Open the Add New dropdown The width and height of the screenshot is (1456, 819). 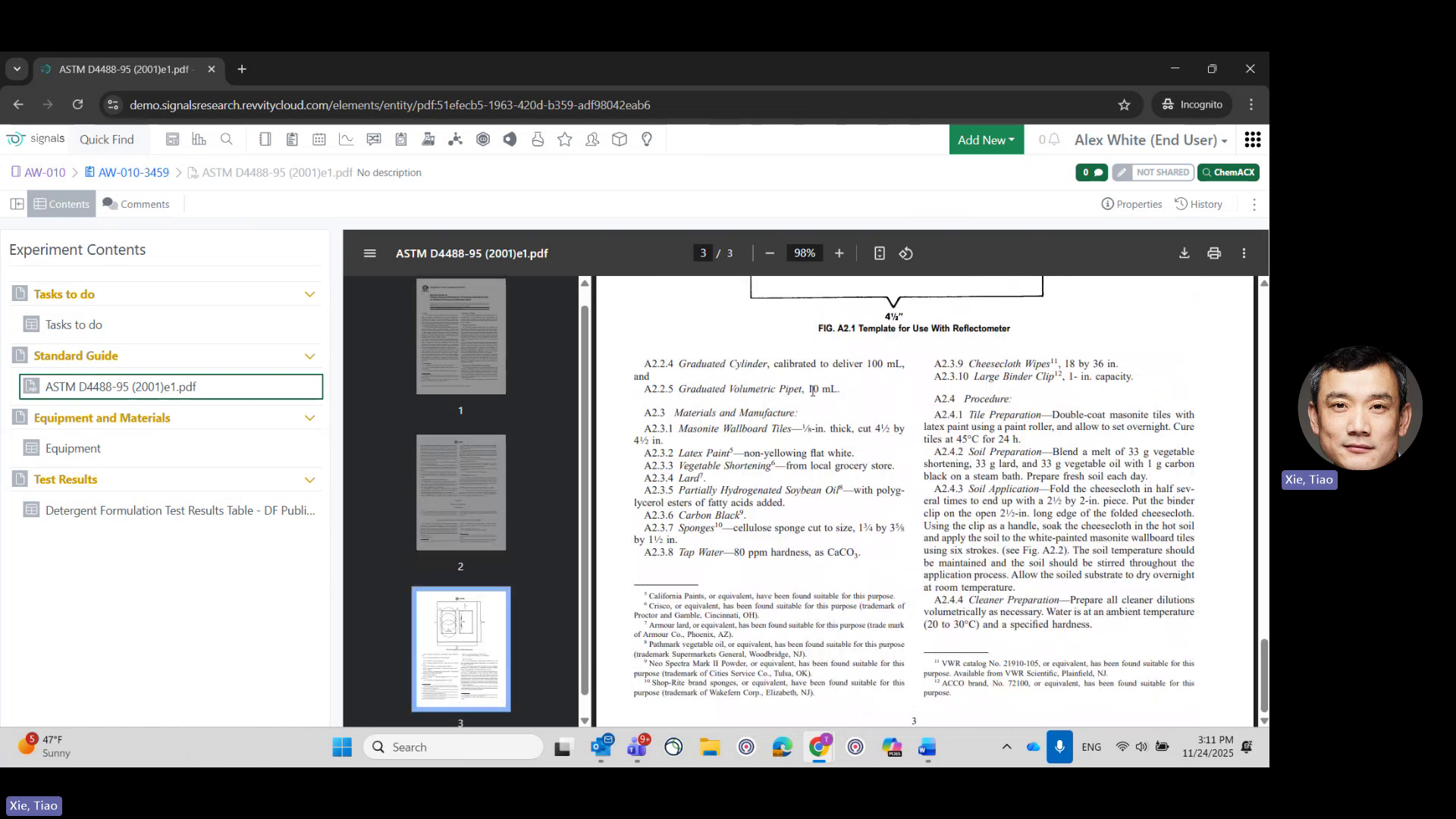click(x=985, y=140)
